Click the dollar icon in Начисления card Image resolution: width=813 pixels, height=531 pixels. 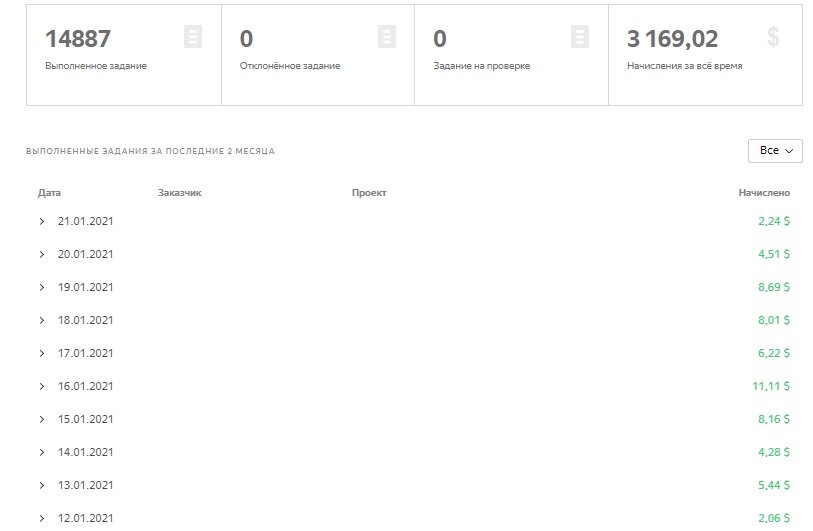[773, 37]
